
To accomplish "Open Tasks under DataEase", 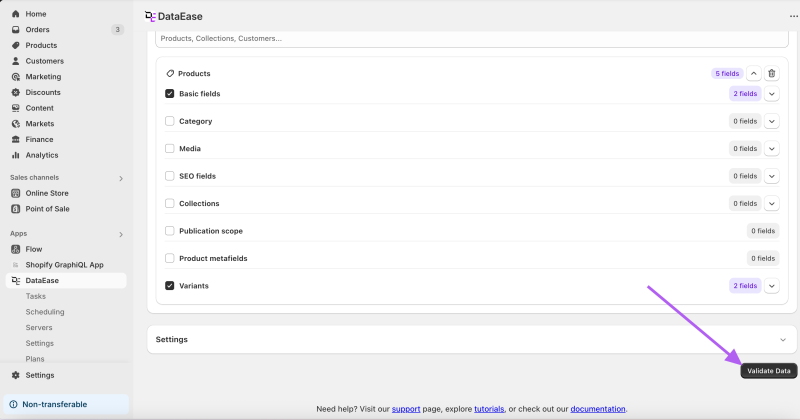I will (36, 296).
